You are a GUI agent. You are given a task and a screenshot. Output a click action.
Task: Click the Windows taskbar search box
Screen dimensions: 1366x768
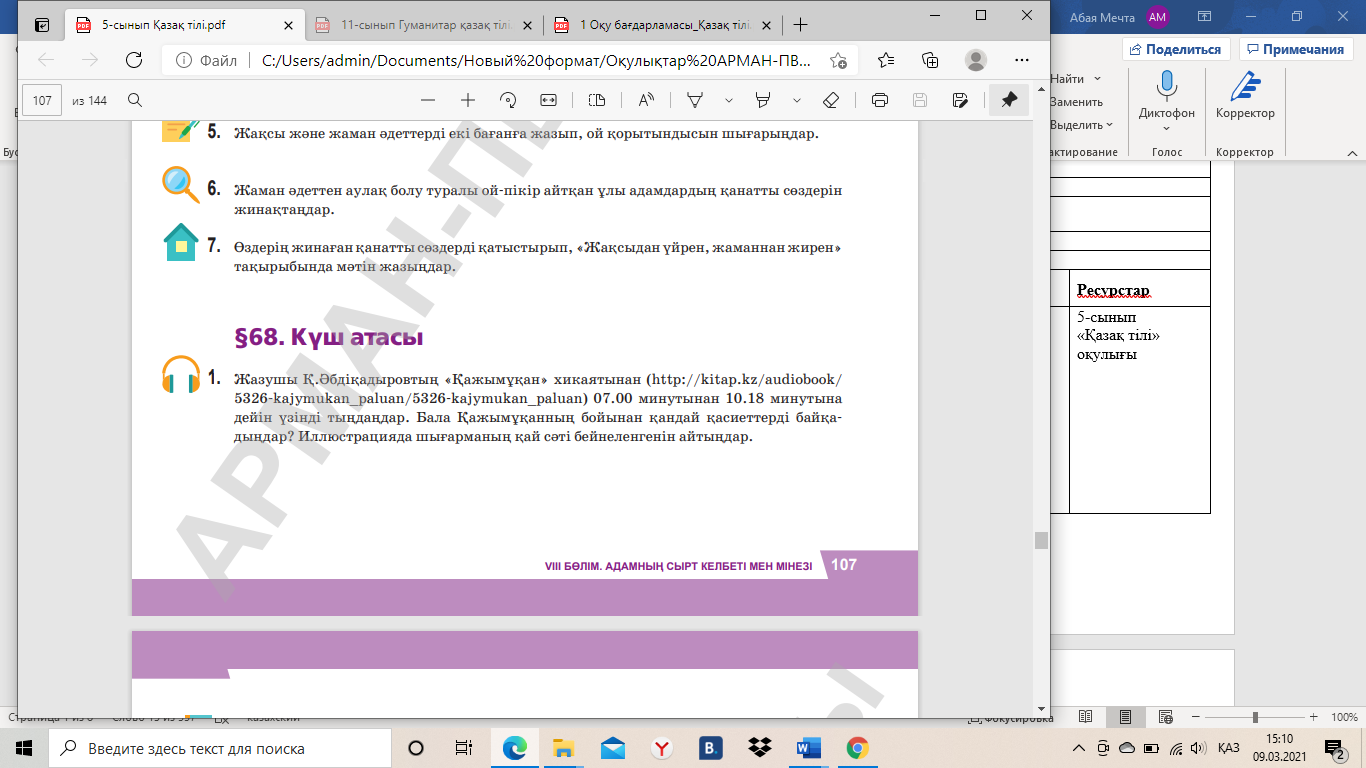[x=220, y=748]
